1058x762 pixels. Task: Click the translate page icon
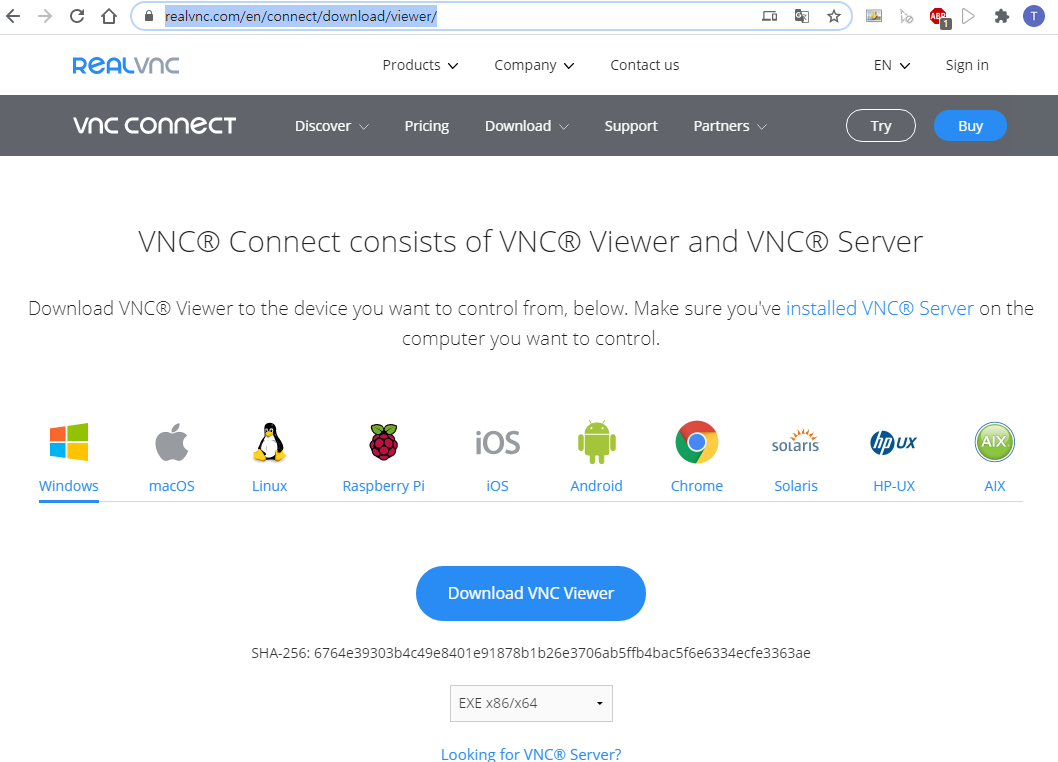coord(802,16)
